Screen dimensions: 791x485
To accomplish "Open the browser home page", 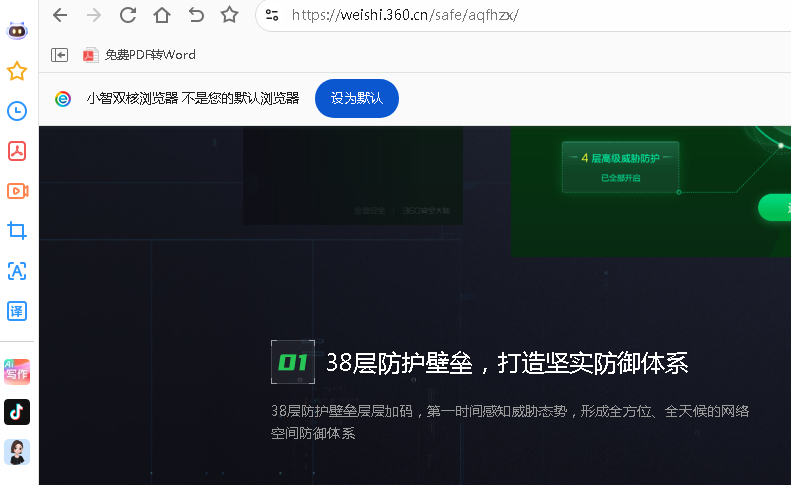I will [162, 15].
